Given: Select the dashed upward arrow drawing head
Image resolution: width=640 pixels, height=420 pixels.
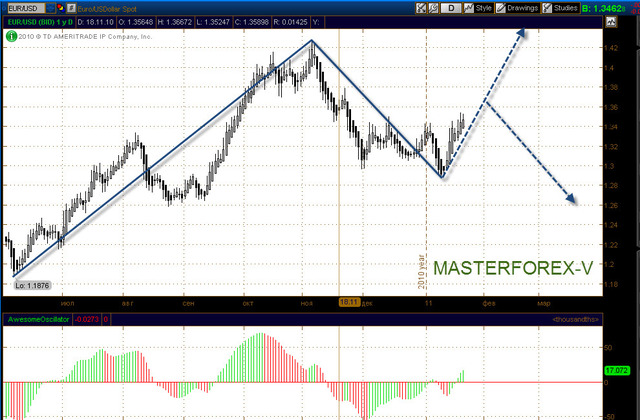Looking at the screenshot, I should (x=520, y=33).
